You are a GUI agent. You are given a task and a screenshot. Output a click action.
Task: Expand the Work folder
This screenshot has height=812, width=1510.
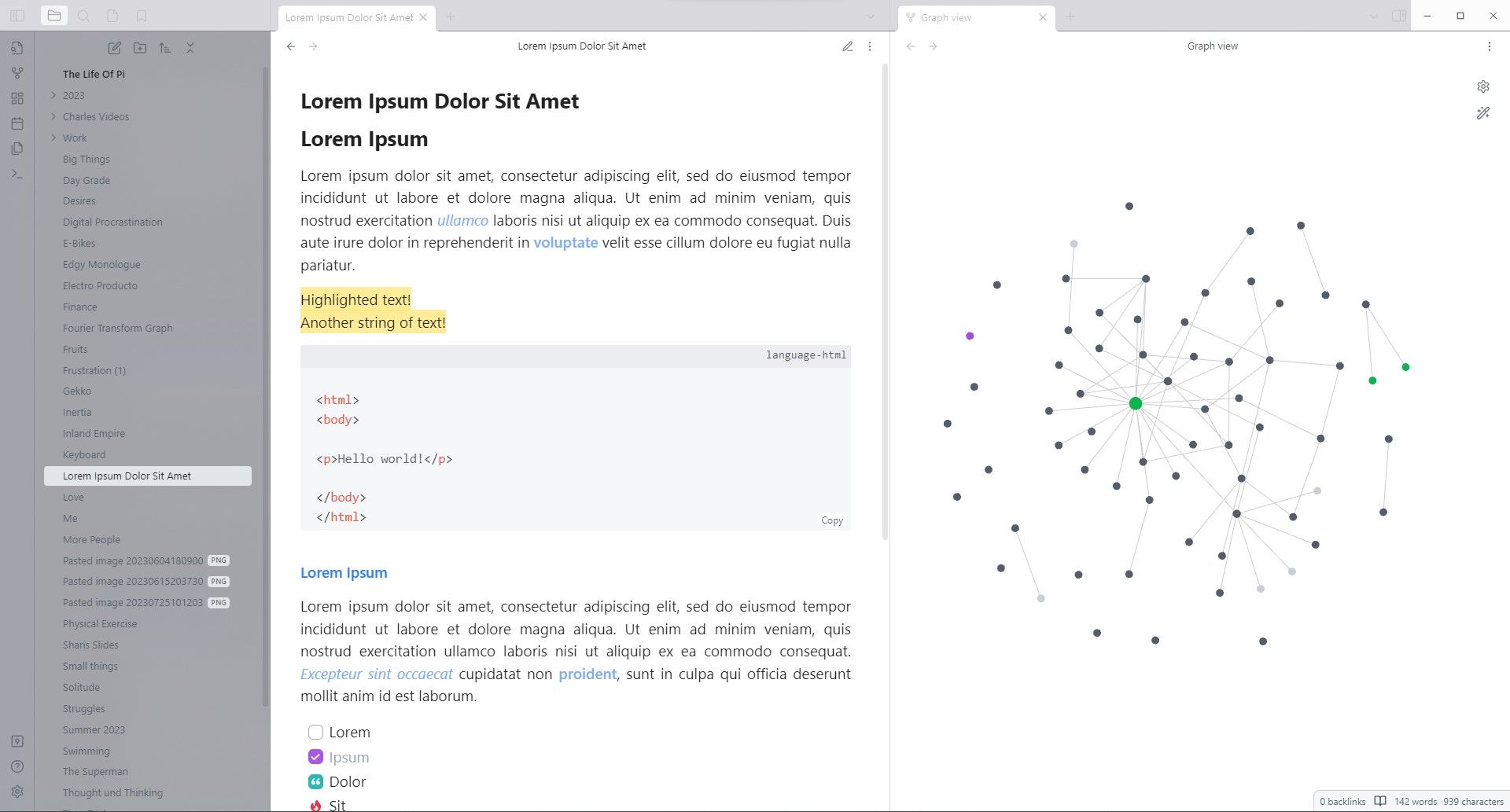point(53,138)
